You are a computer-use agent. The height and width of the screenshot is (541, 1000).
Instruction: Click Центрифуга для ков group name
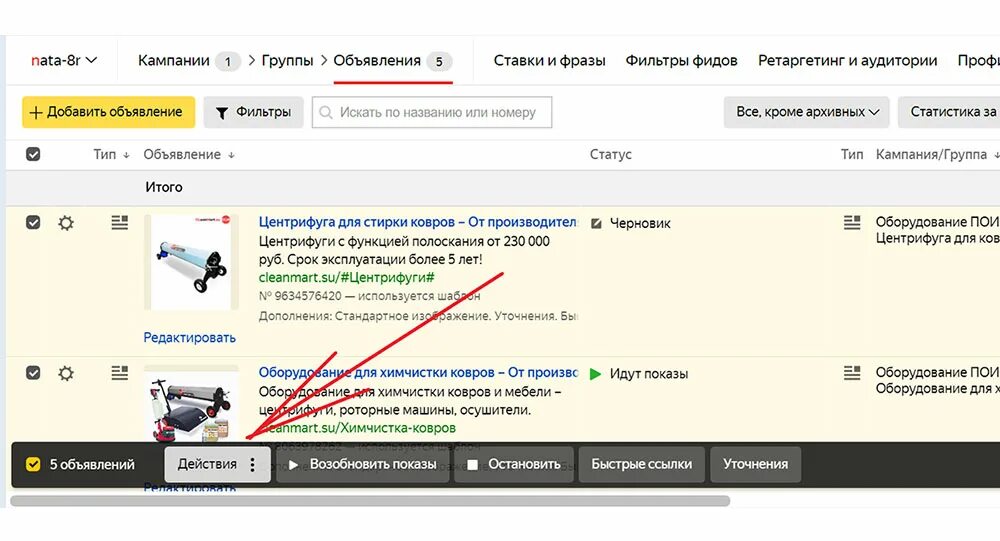937,238
